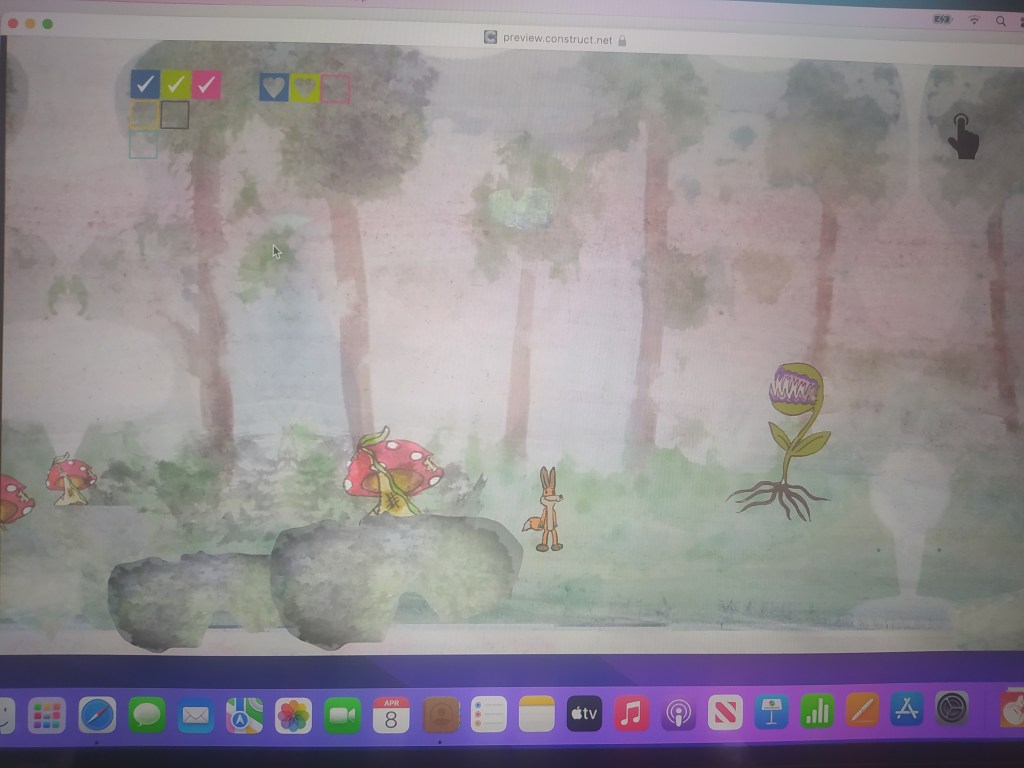
Task: Toggle the pink checked box
Action: click(x=207, y=85)
